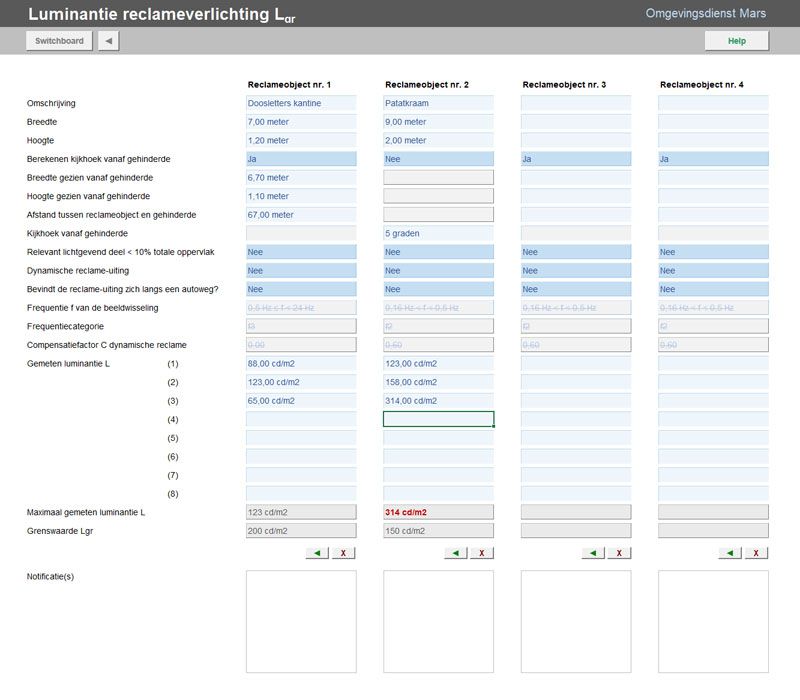Screen dimensions: 800x700
Task: Change 'Dynamische reclame-uiting' for Reclameobject nr. 1
Action: pyautogui.click(x=301, y=271)
